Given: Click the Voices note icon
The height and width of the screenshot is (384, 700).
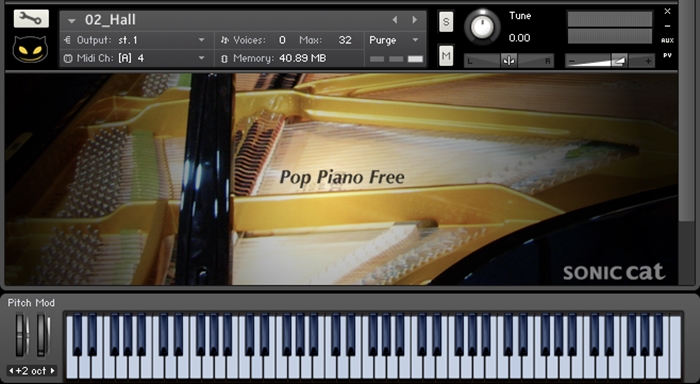Looking at the screenshot, I should pyautogui.click(x=225, y=40).
